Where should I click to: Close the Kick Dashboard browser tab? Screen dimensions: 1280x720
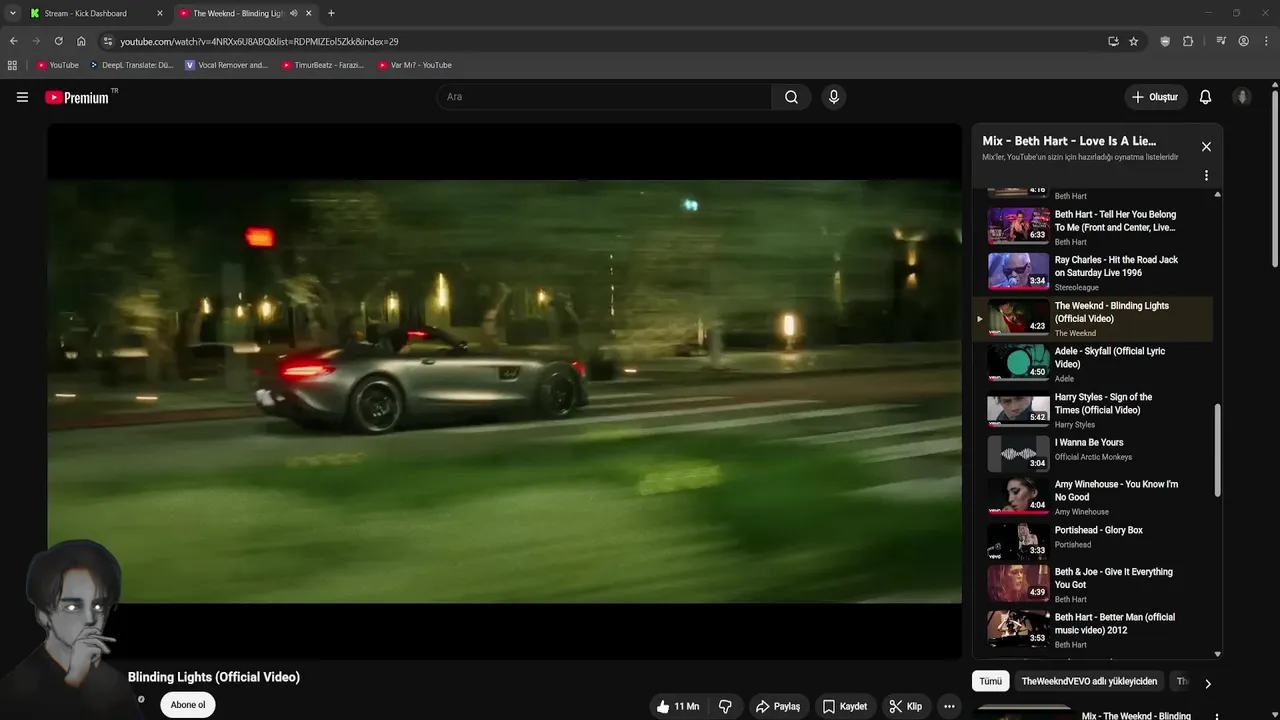[159, 13]
